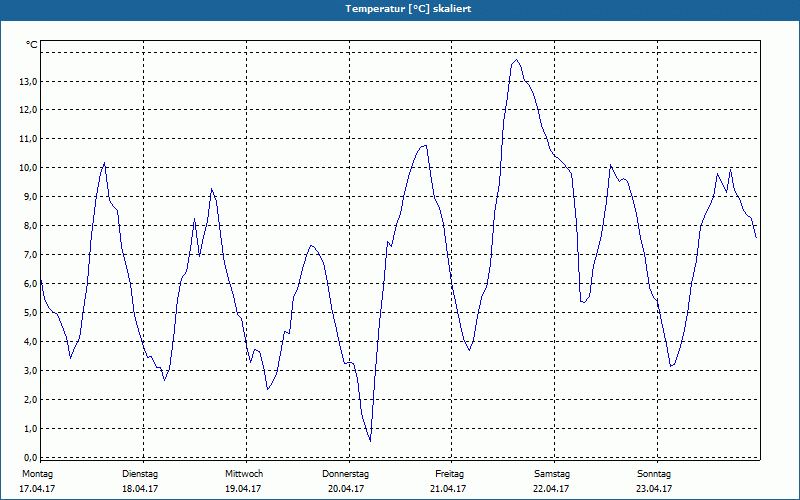
Task: Click the lowest temperature dip on Donnerstag
Action: coord(370,440)
